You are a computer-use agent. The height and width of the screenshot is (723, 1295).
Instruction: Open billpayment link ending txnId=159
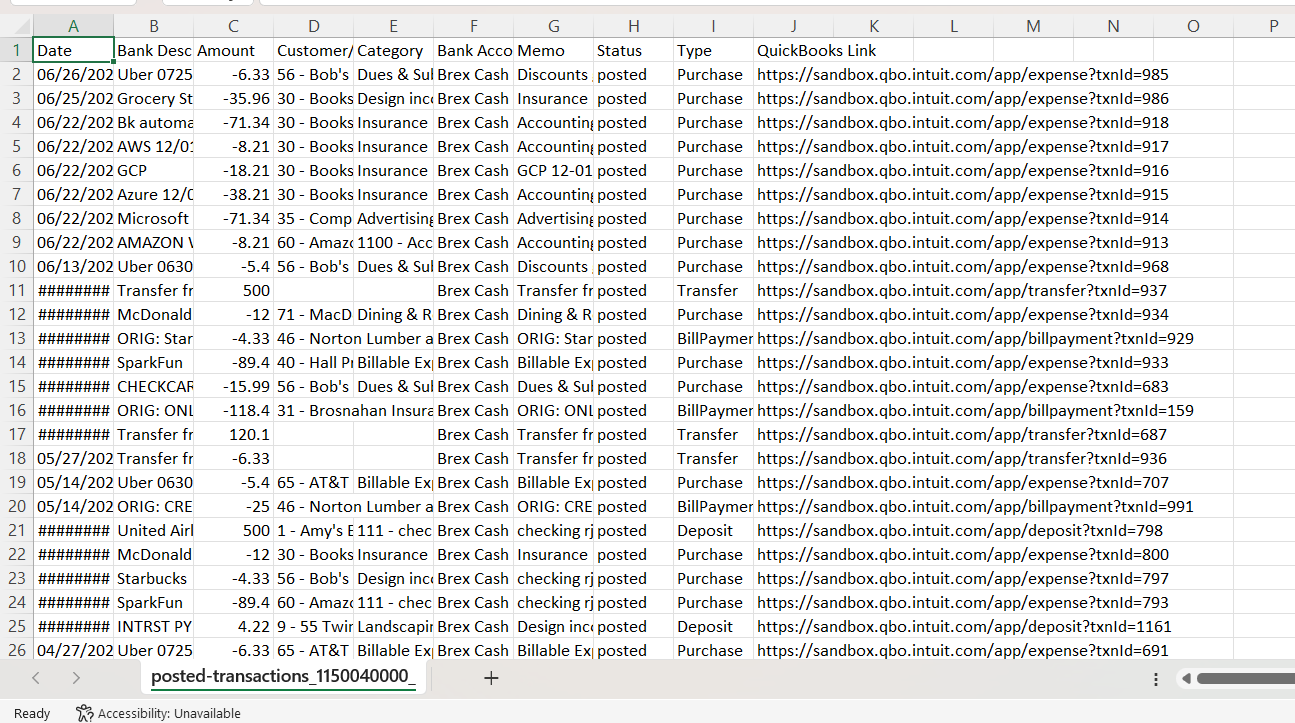coord(975,410)
